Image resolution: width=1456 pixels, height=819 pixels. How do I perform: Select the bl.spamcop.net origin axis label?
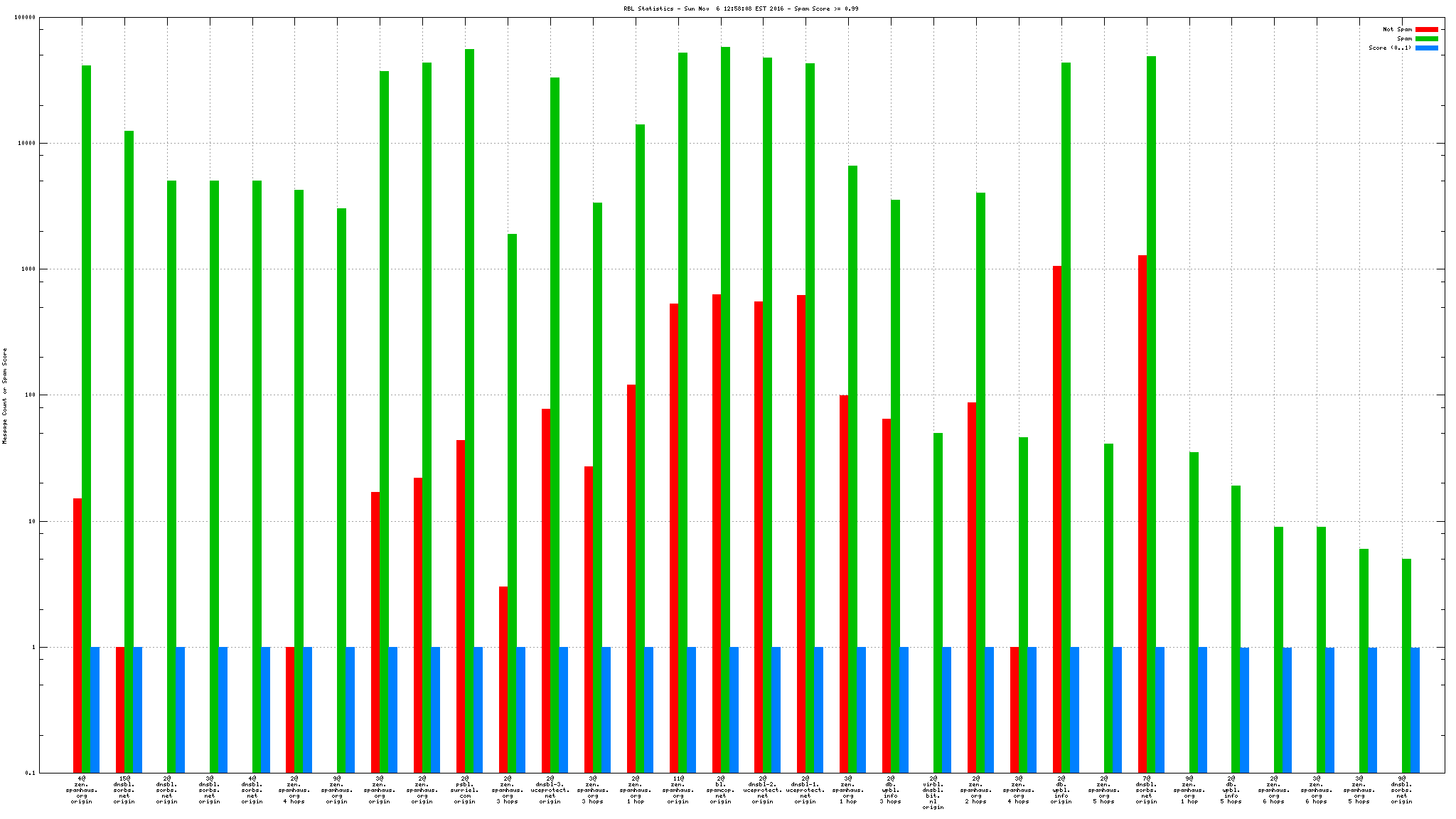pyautogui.click(x=720, y=790)
